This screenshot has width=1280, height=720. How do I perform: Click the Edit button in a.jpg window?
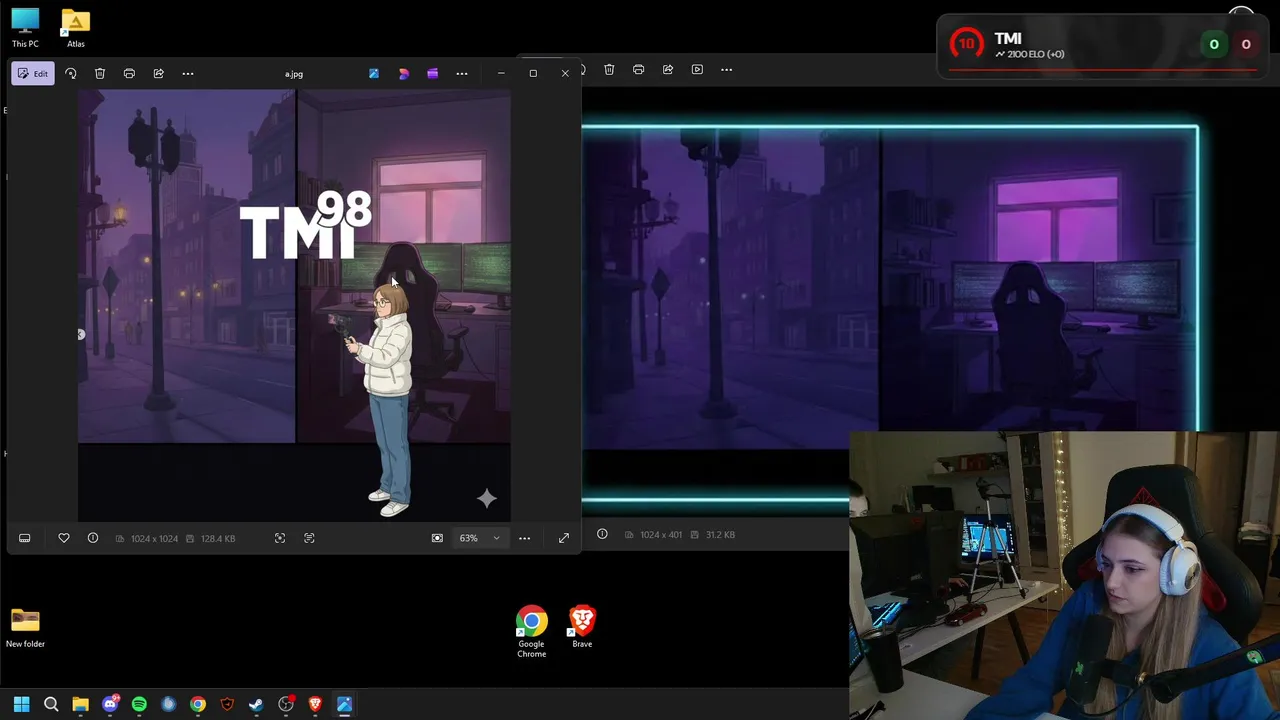33,73
